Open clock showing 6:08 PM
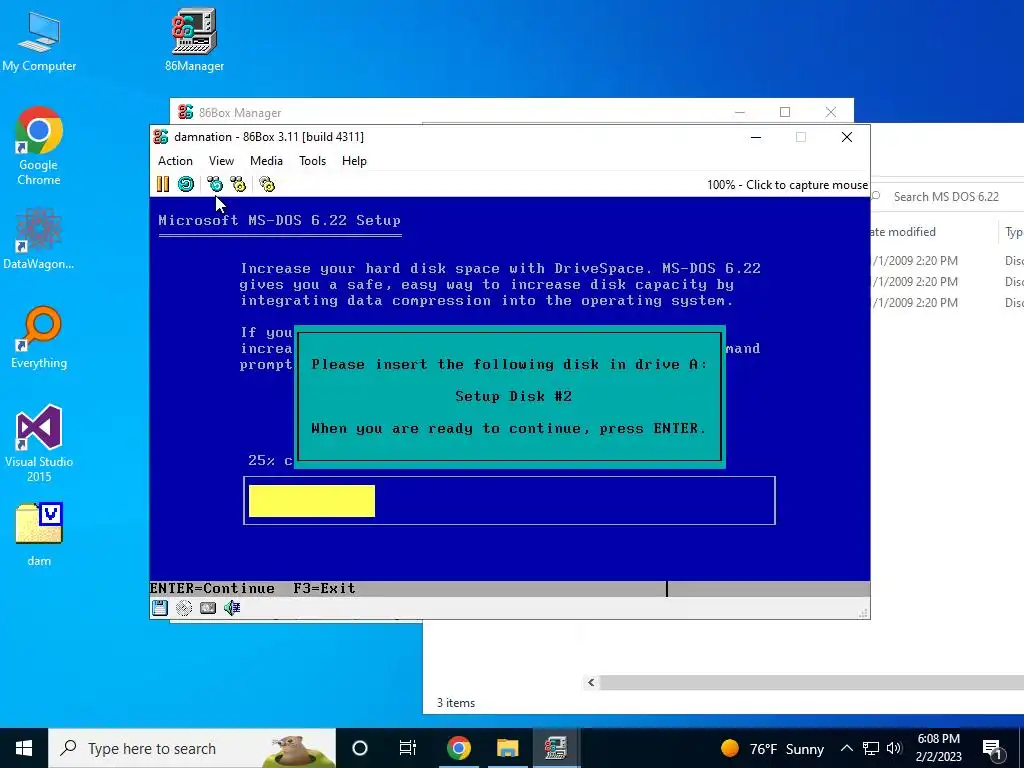The image size is (1024, 768). [938, 748]
